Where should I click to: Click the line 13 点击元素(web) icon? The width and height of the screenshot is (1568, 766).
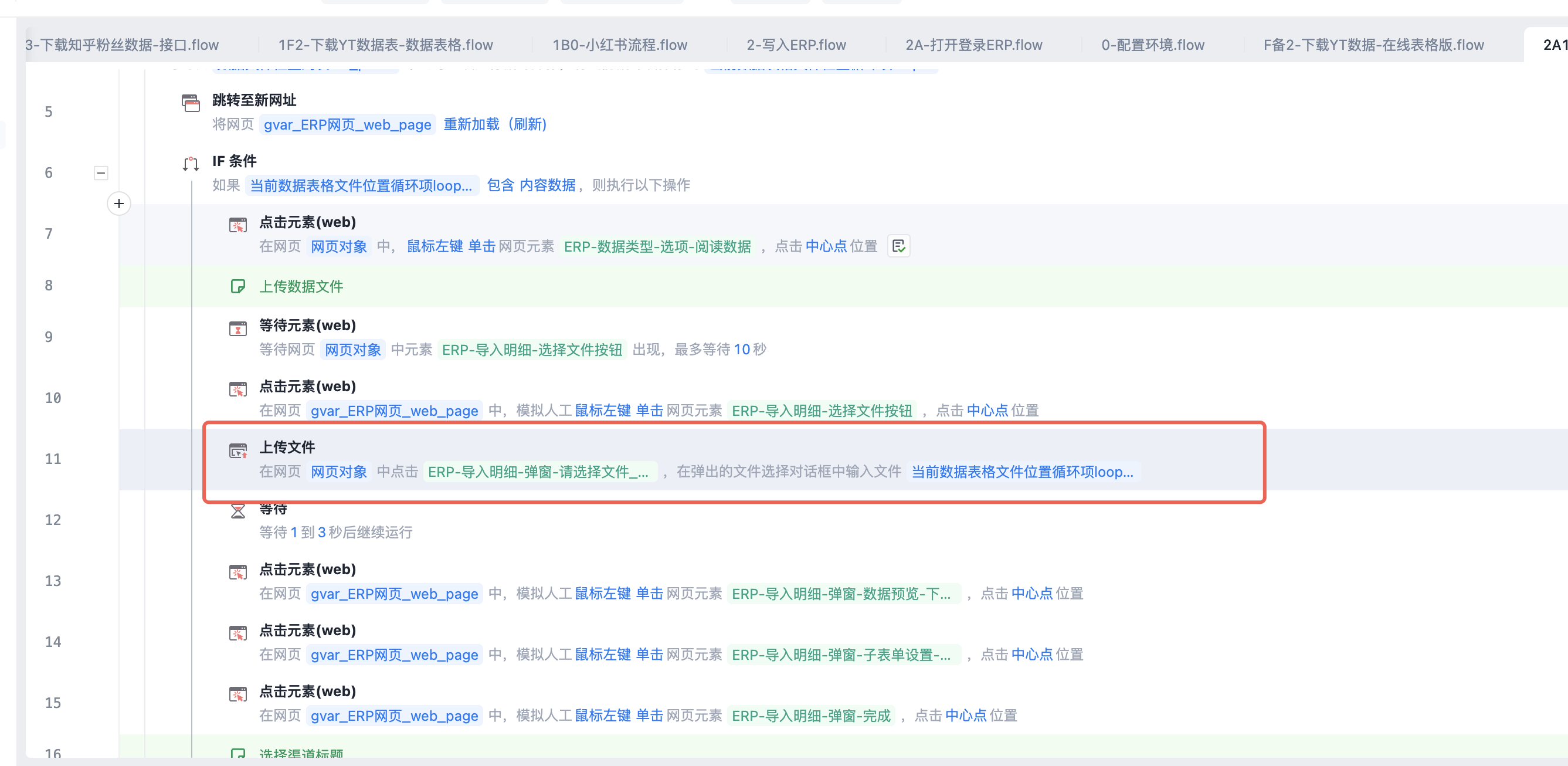coord(238,572)
